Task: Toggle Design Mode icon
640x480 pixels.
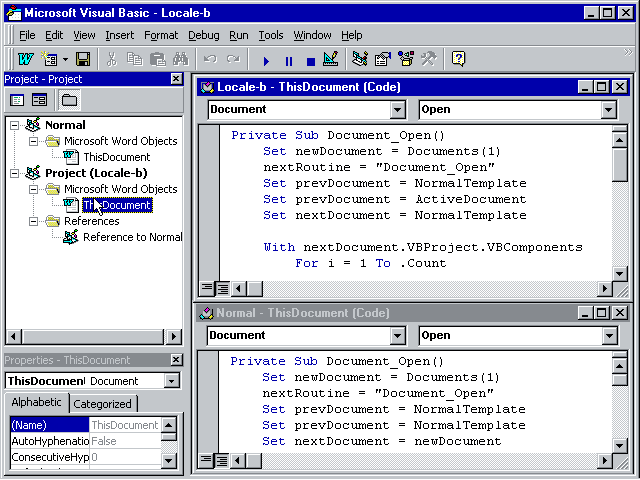Action: 331,59
